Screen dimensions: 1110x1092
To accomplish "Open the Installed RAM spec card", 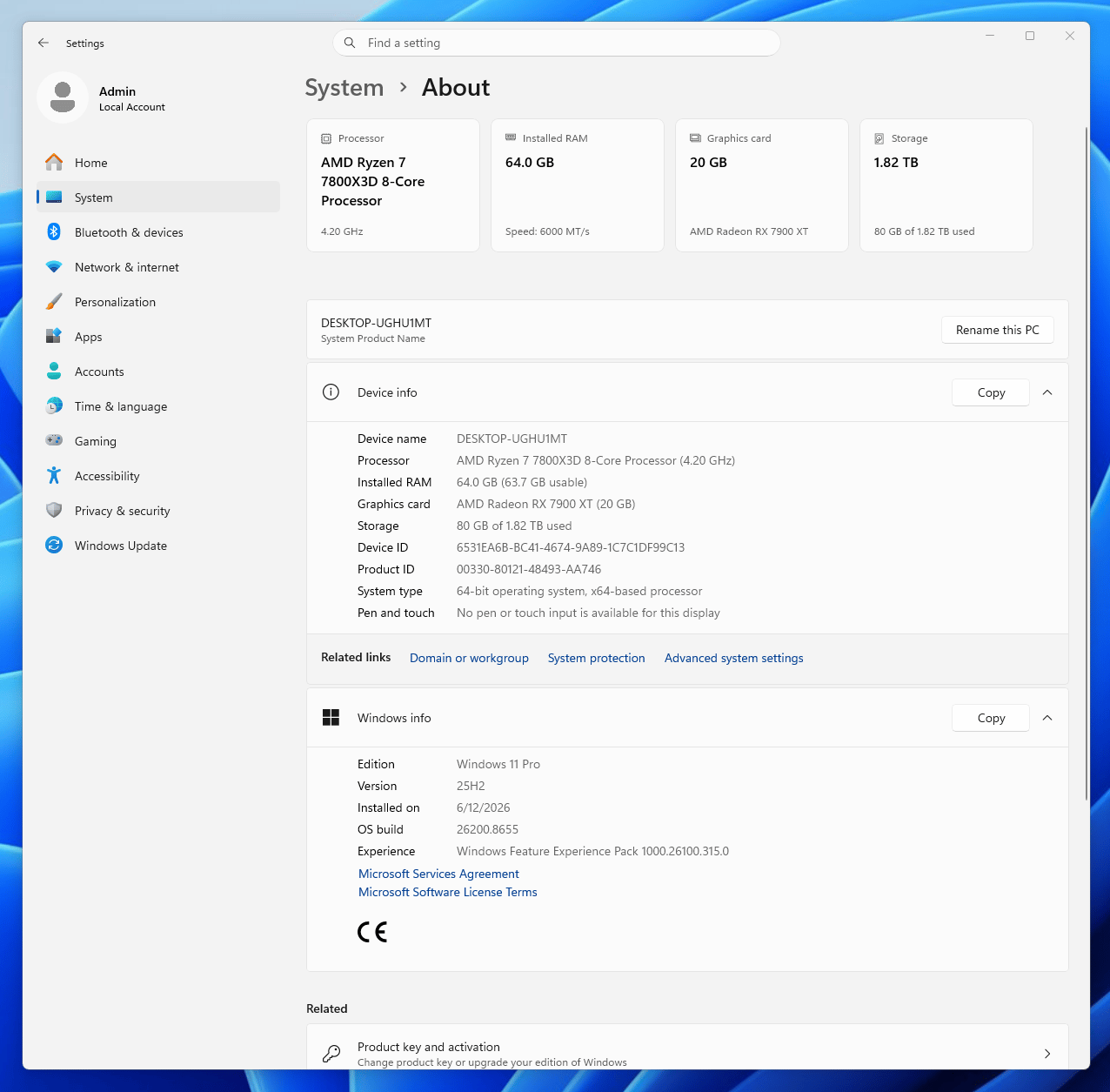I will tap(578, 185).
